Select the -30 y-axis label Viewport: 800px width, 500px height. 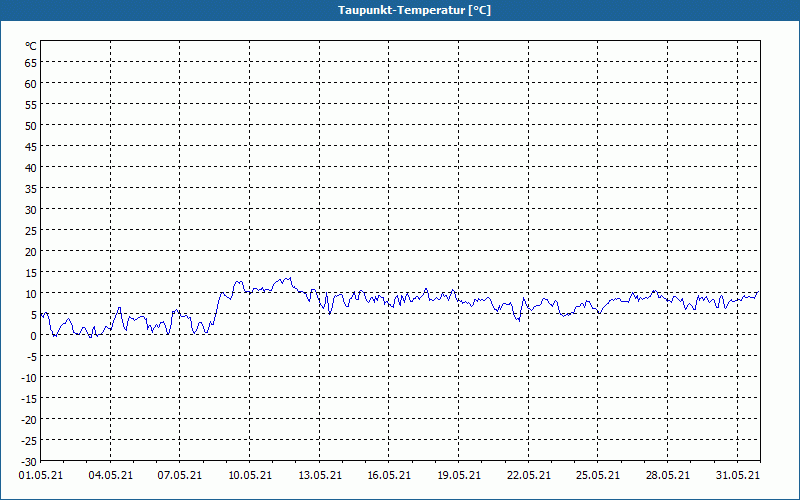coord(29,462)
